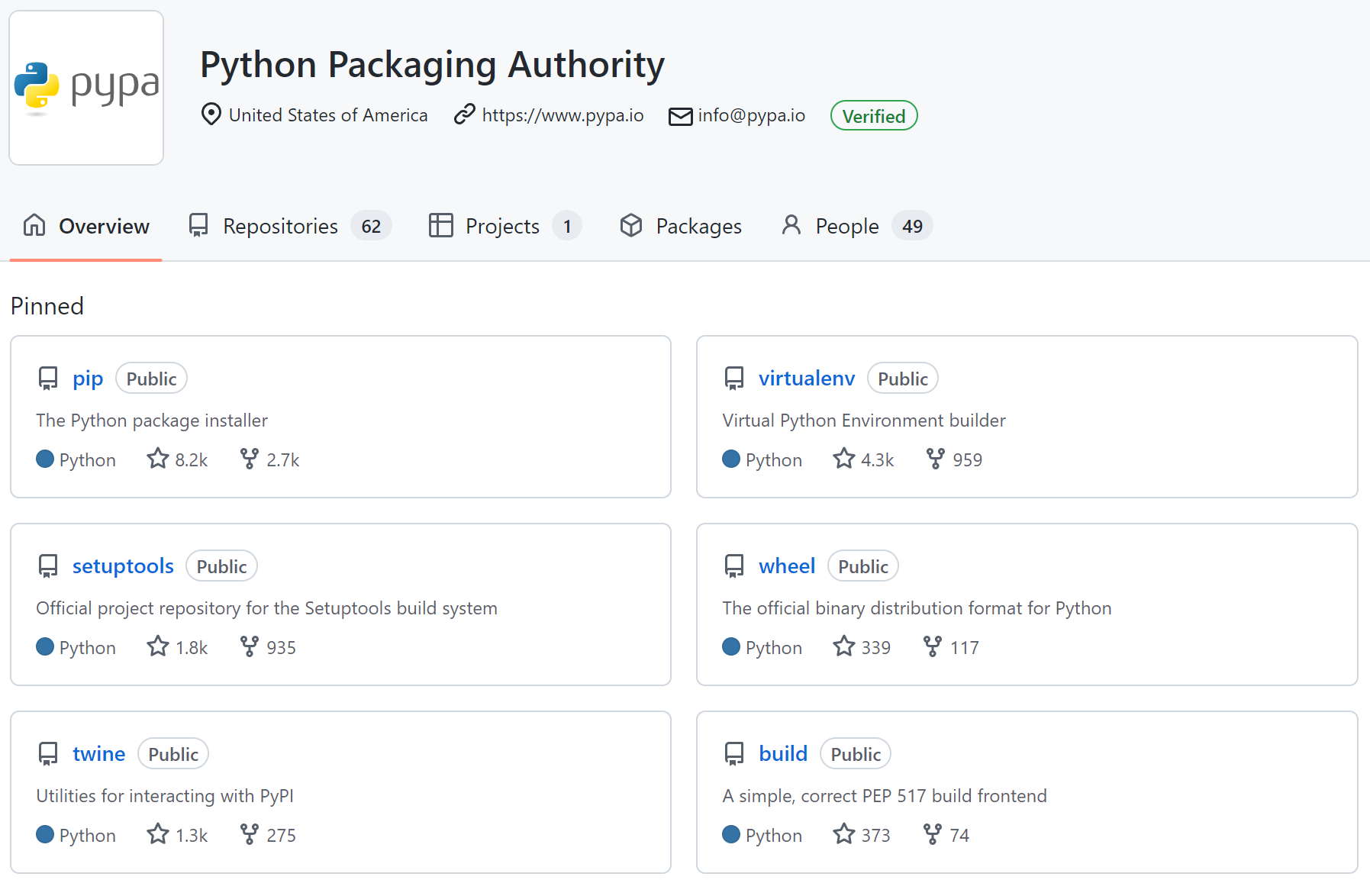Click the home icon in Overview tab
The width and height of the screenshot is (1370, 896).
(x=34, y=225)
